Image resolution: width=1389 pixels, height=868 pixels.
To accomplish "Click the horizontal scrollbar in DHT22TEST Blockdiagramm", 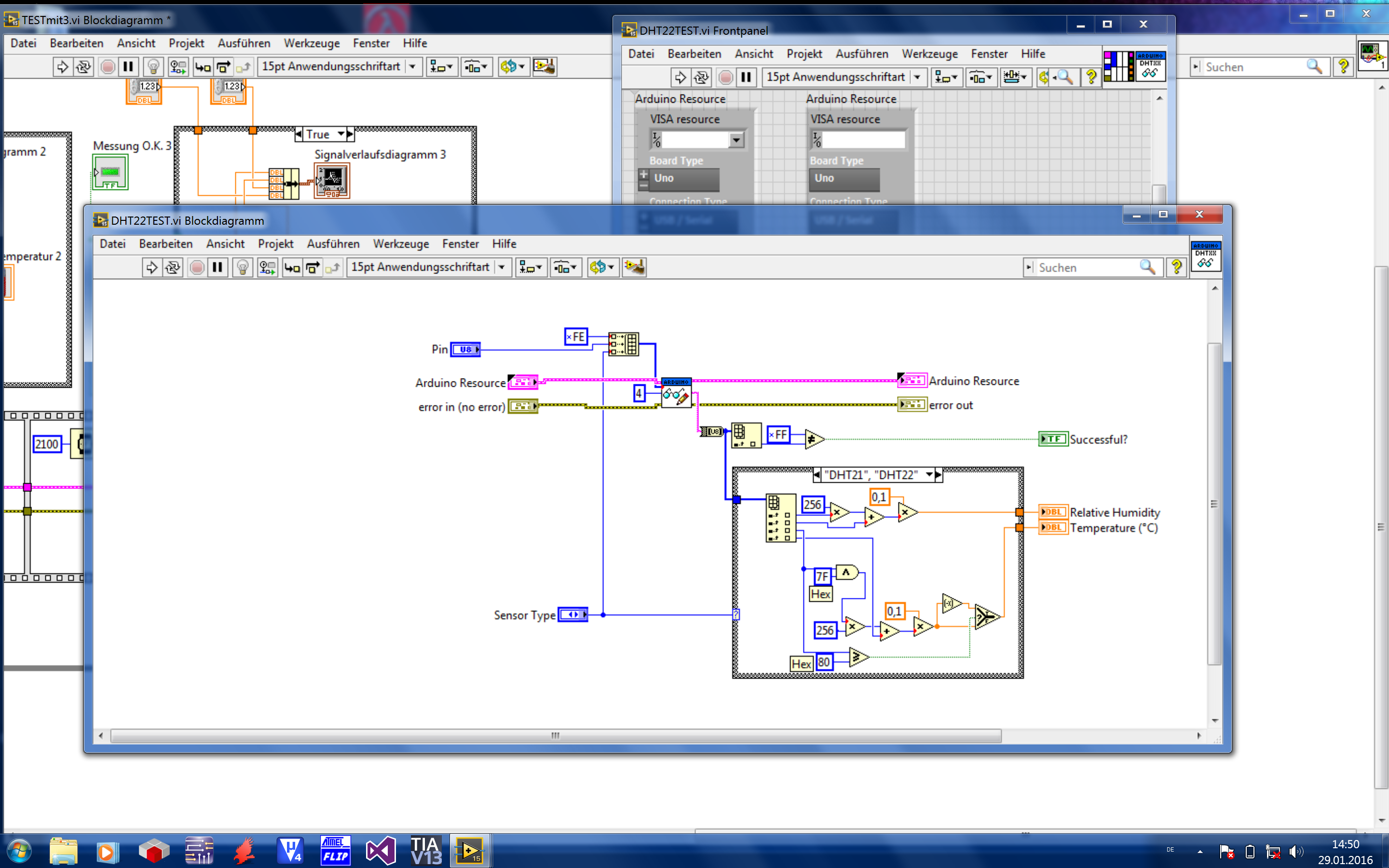I will point(555,735).
